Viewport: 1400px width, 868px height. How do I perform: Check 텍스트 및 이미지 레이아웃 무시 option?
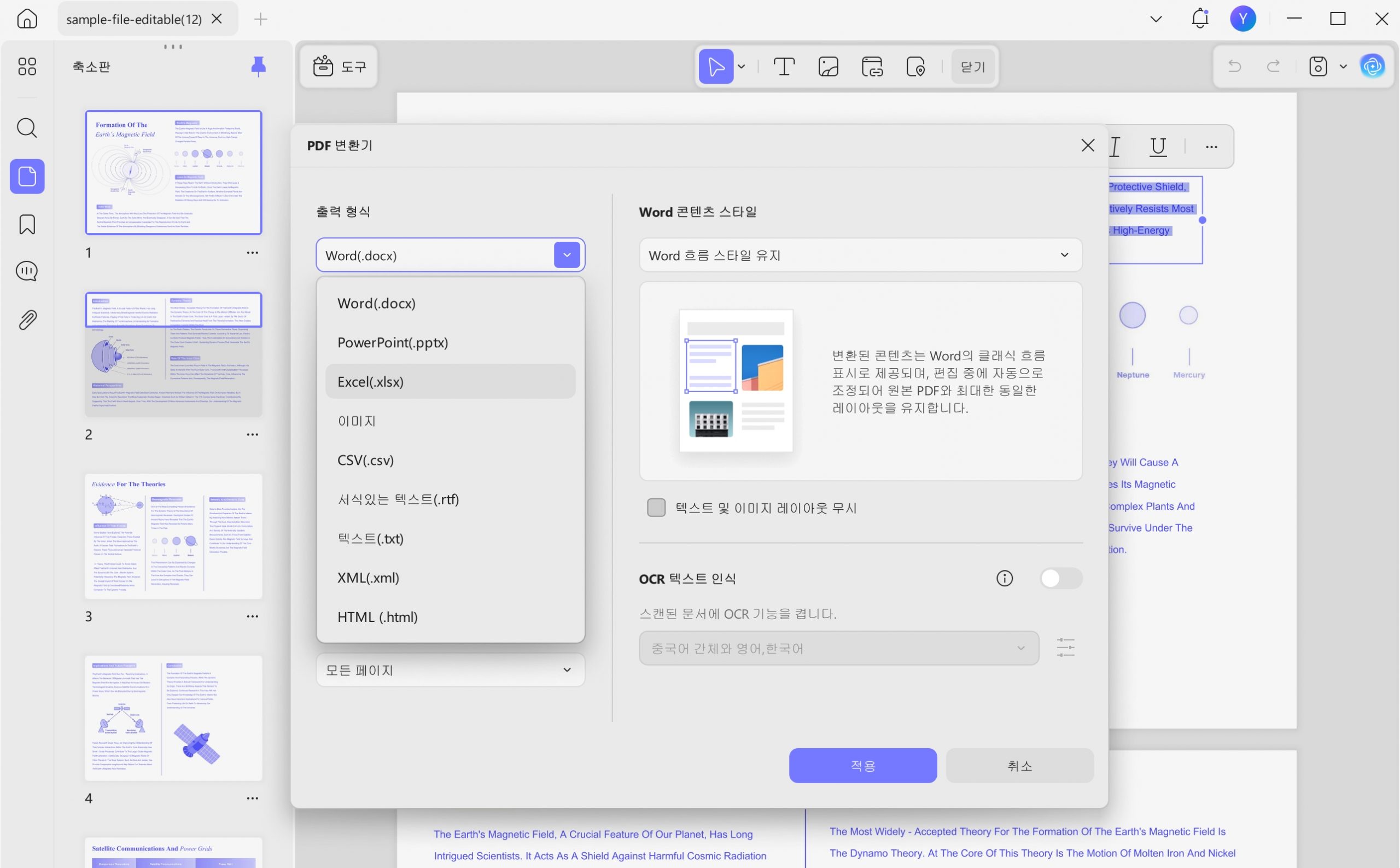coord(656,508)
